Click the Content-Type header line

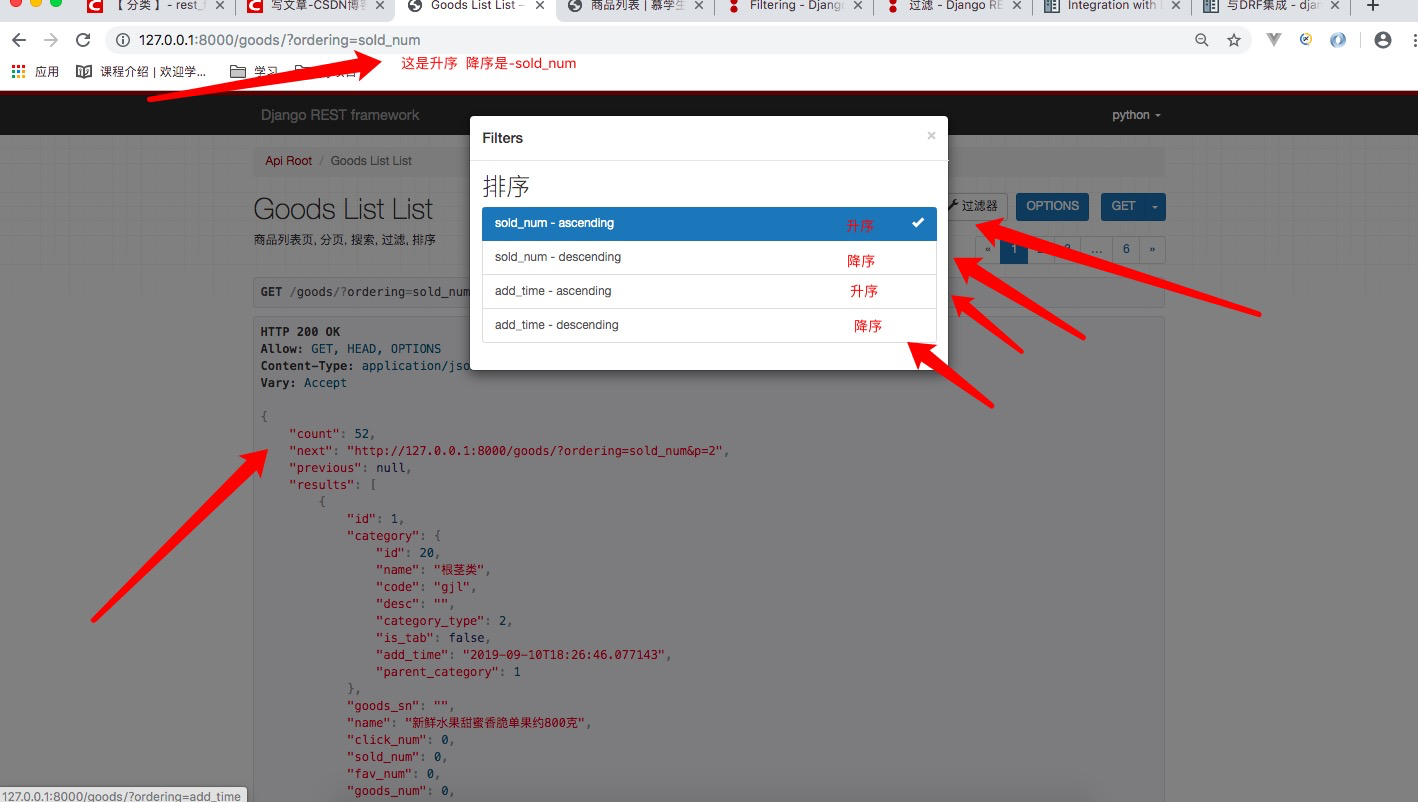tap(365, 366)
